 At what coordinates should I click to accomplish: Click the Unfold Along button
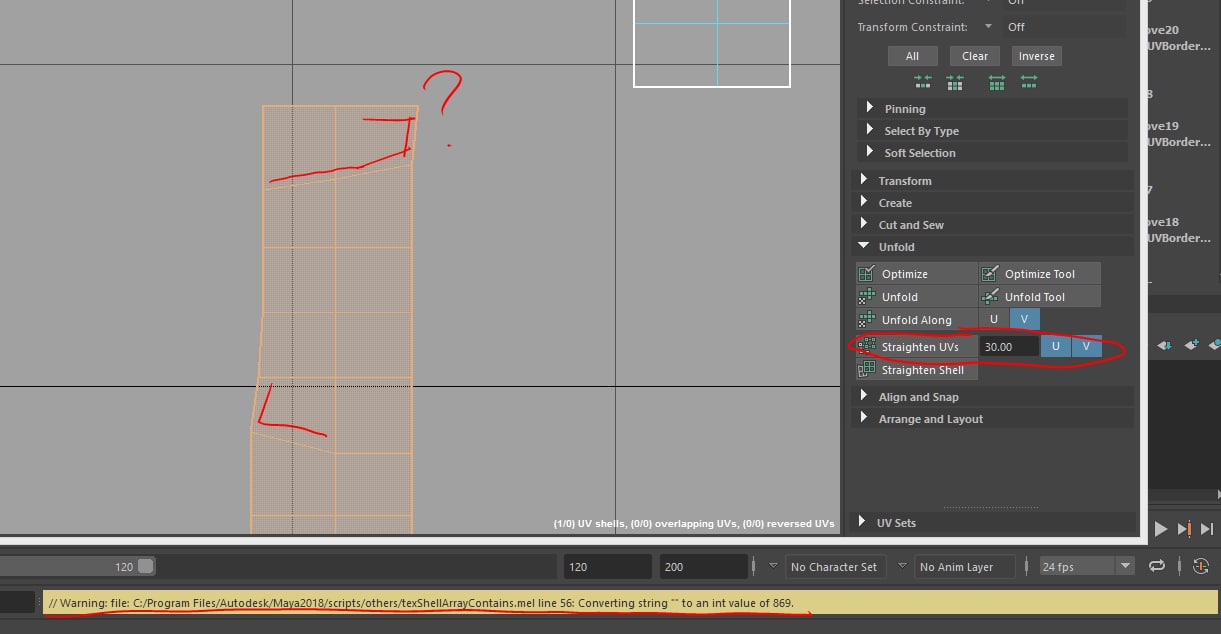(x=916, y=320)
